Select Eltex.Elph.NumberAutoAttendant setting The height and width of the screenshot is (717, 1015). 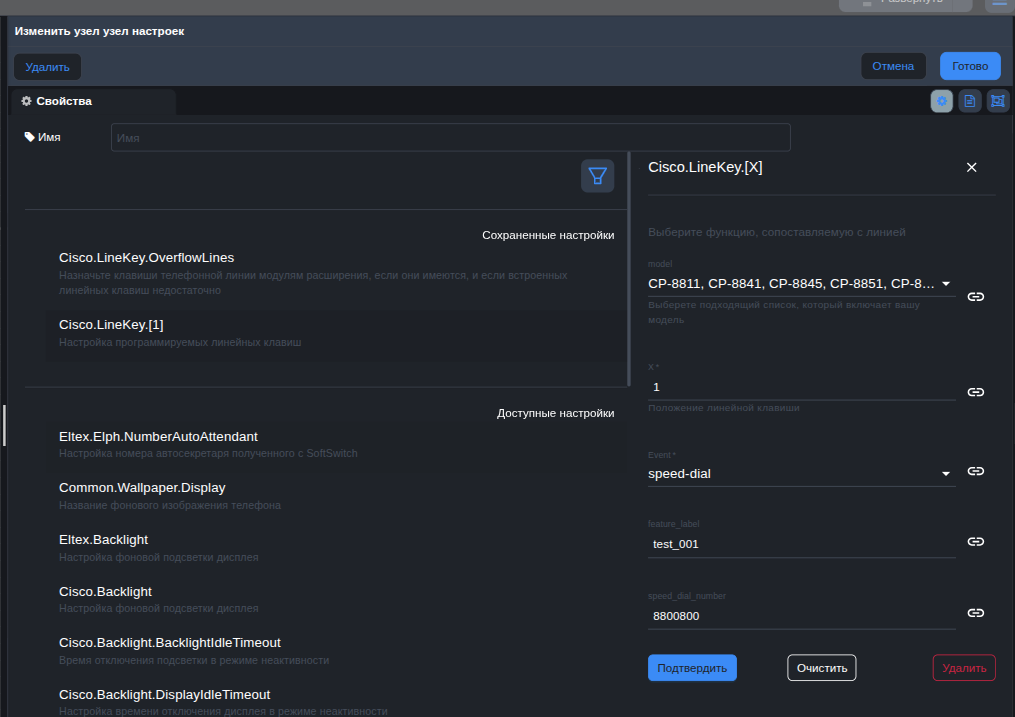coord(335,445)
